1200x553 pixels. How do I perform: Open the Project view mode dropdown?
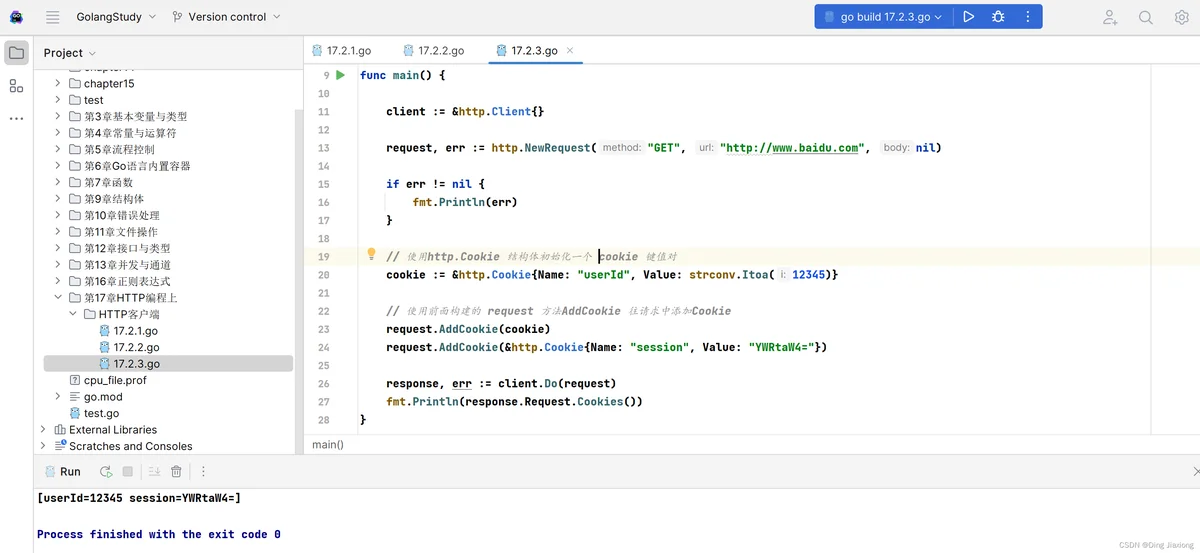tap(70, 53)
